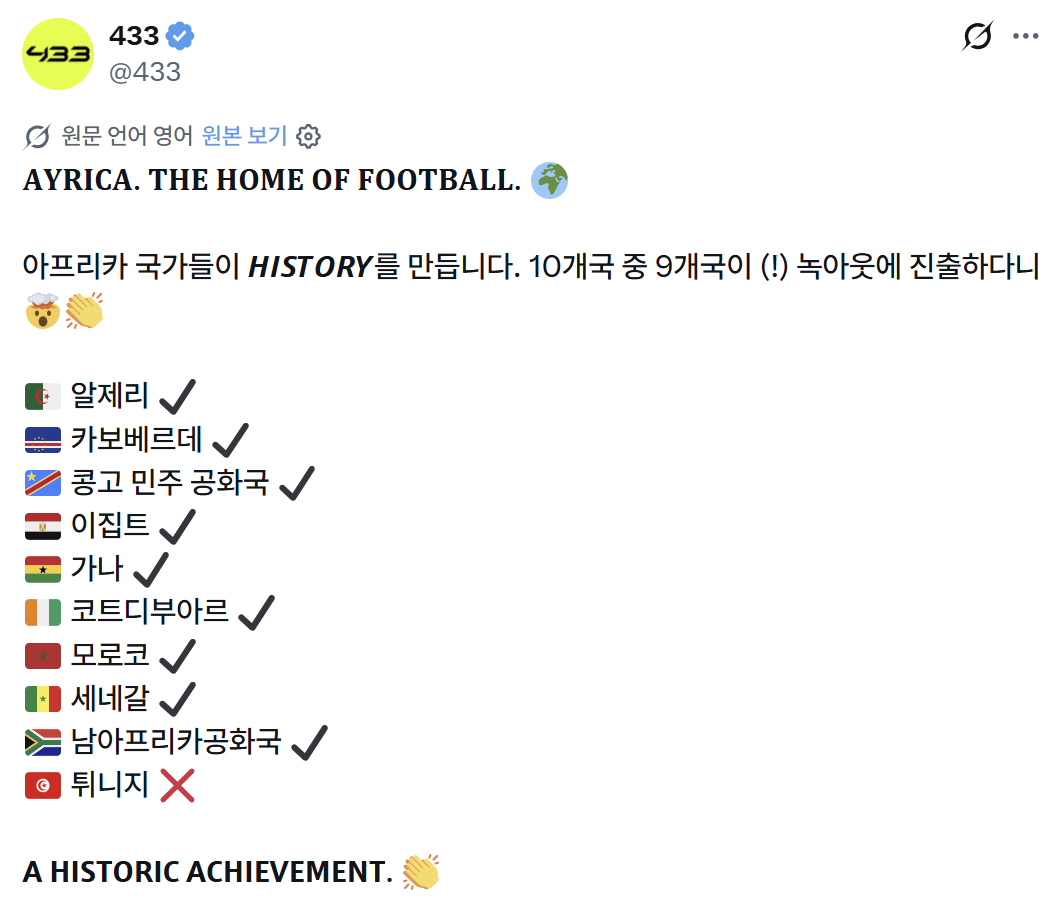
Task: Click the Grok icon at top right
Action: point(977,36)
